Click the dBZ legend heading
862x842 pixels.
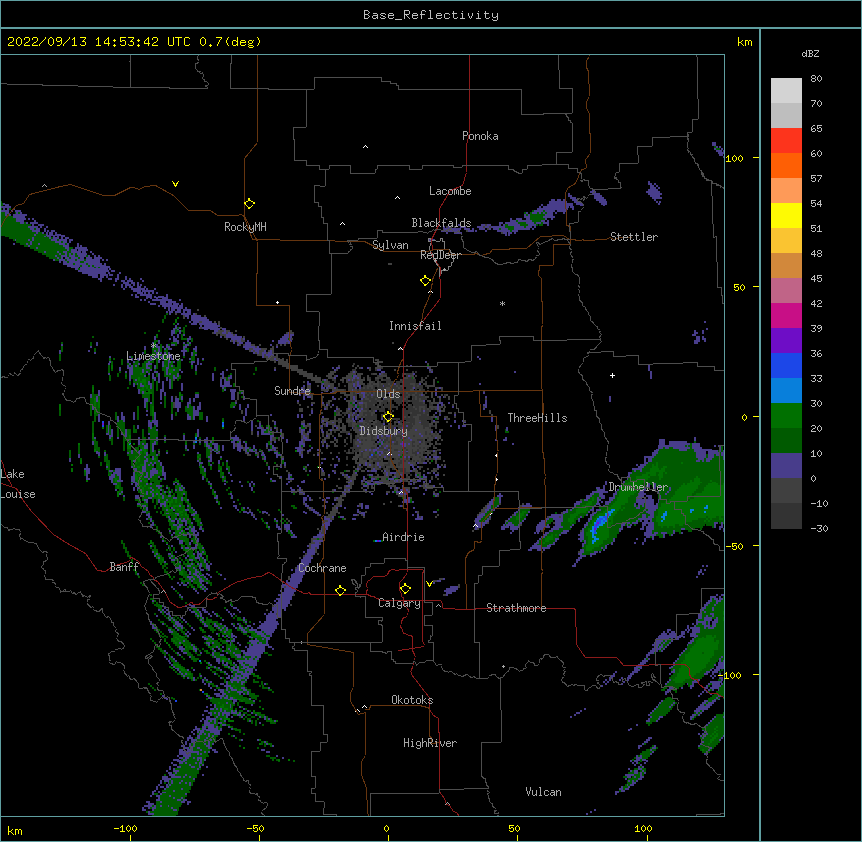[x=810, y=53]
